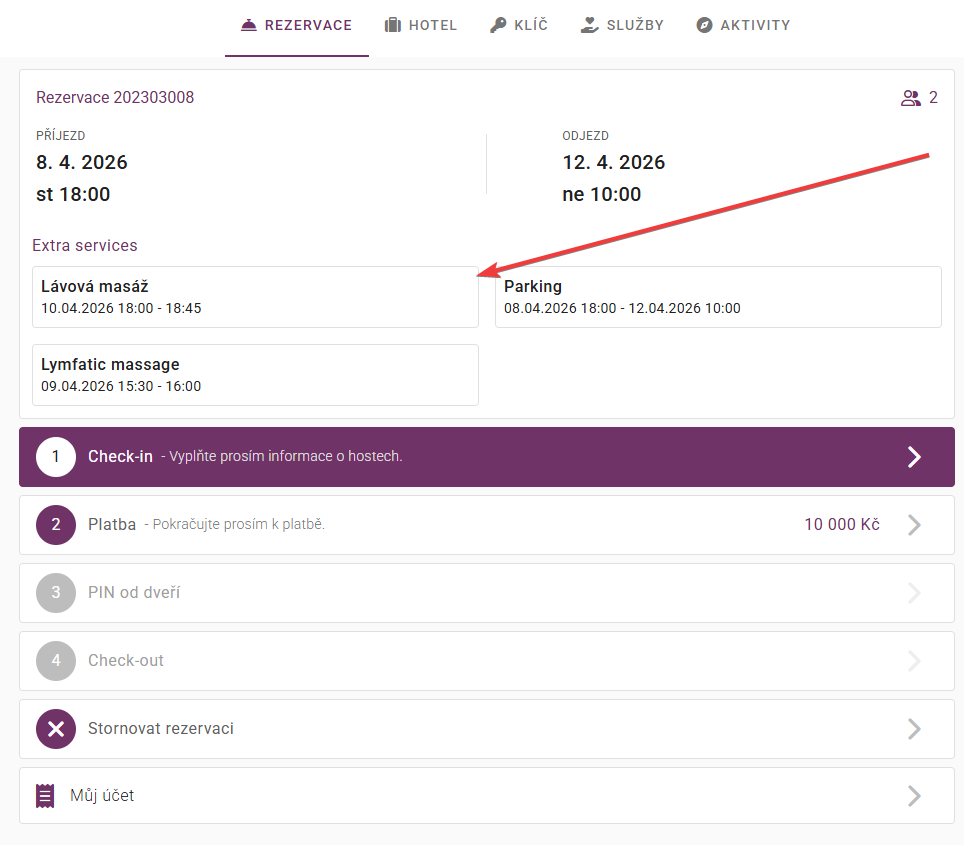Click the hand icon beside Služby
964x845 pixels.
coord(590,25)
